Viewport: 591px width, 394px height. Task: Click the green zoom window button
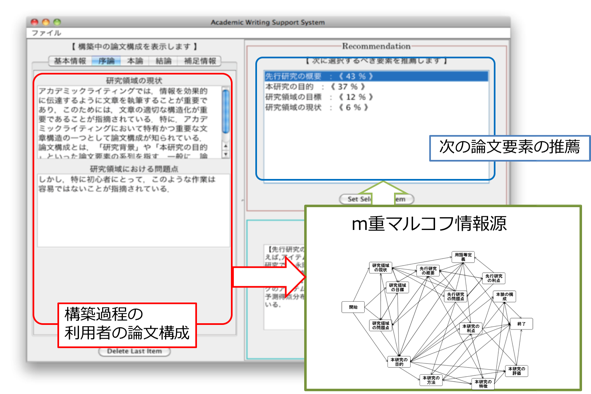[57, 22]
